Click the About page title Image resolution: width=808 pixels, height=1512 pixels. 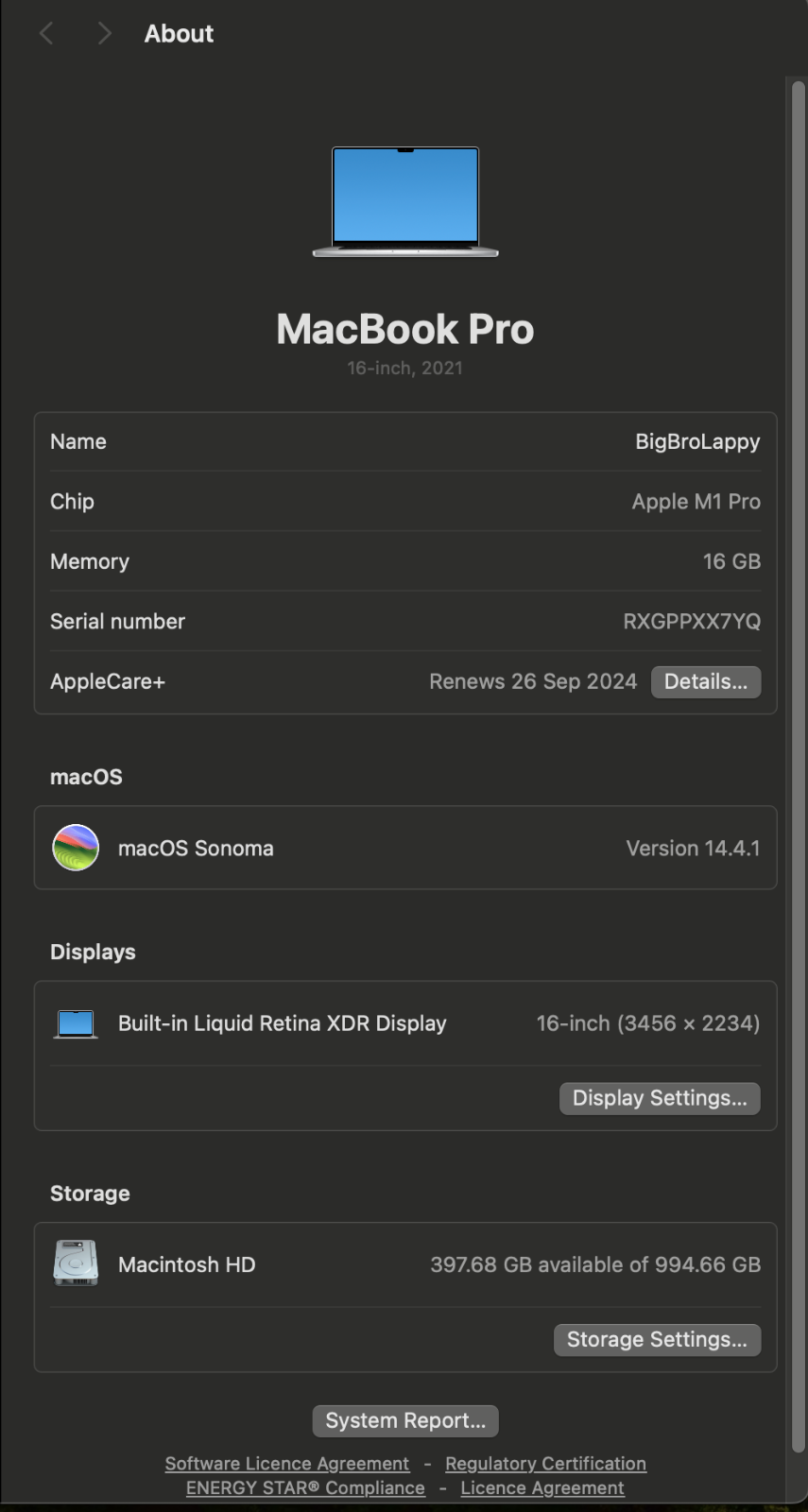[179, 34]
